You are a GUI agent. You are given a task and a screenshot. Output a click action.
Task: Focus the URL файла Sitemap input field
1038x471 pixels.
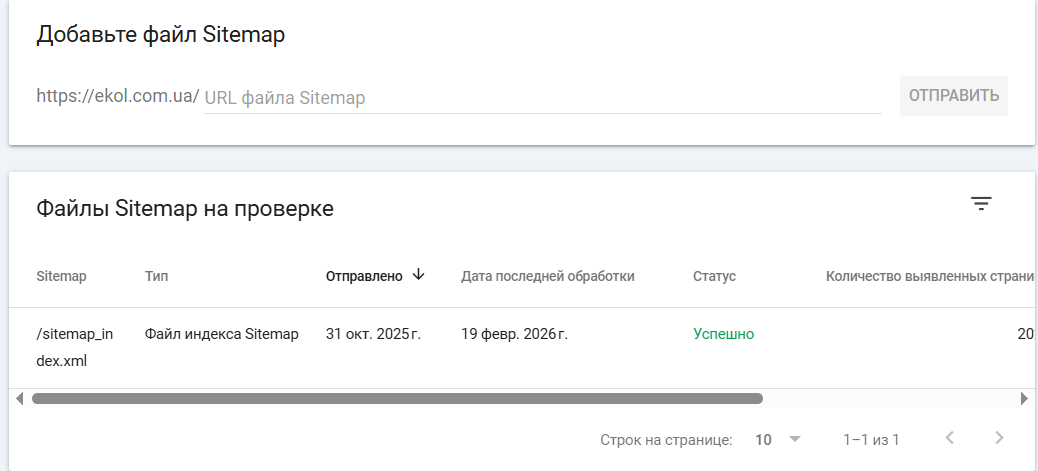542,98
